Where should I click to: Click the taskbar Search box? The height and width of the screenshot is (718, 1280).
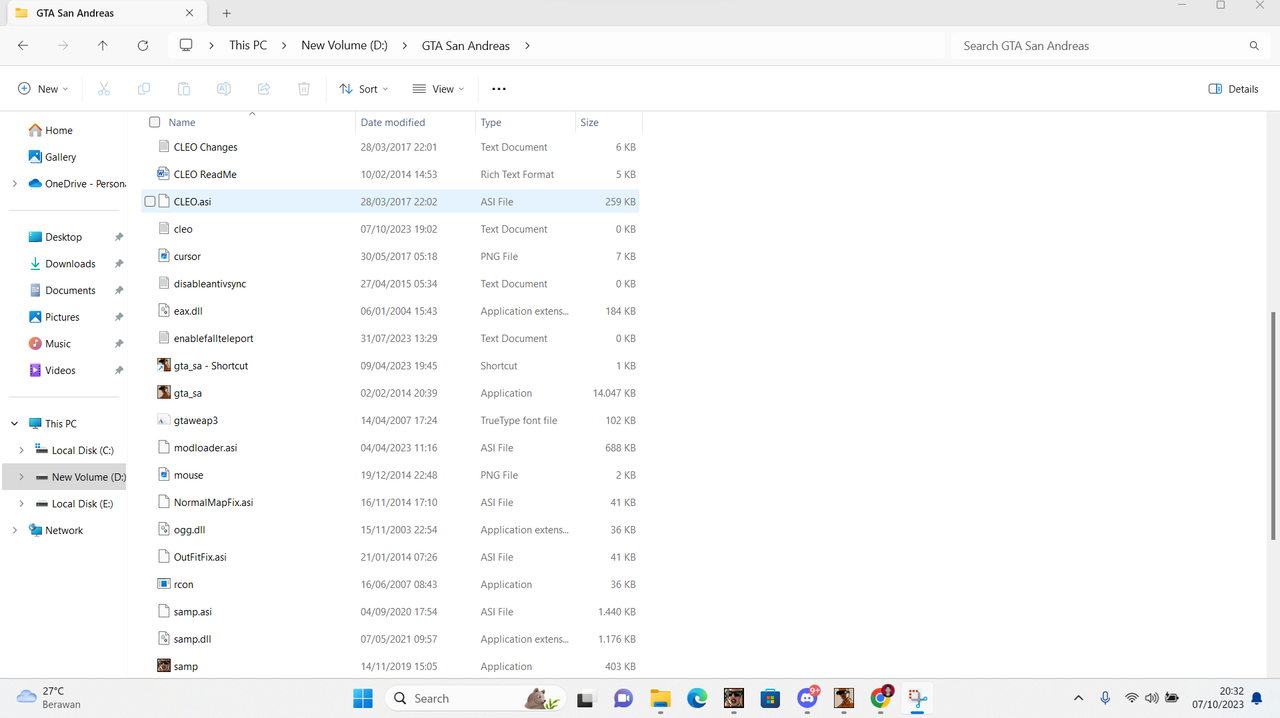click(474, 698)
